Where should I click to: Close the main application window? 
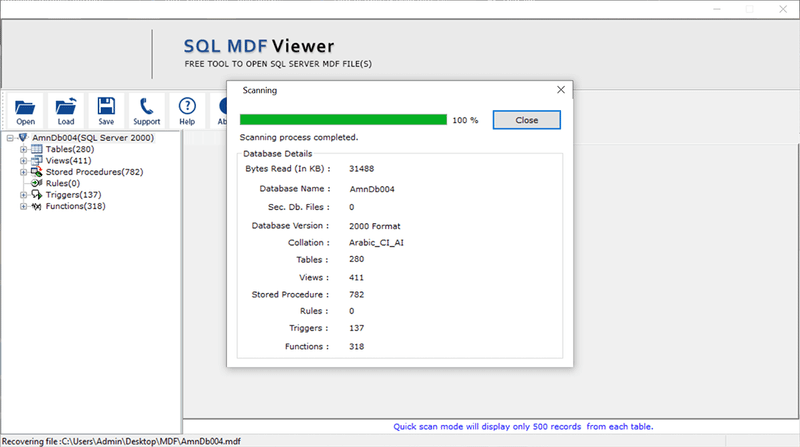pos(783,9)
